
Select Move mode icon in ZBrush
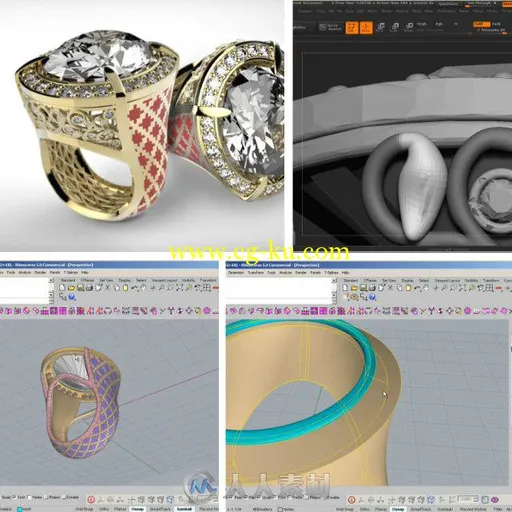tap(381, 27)
